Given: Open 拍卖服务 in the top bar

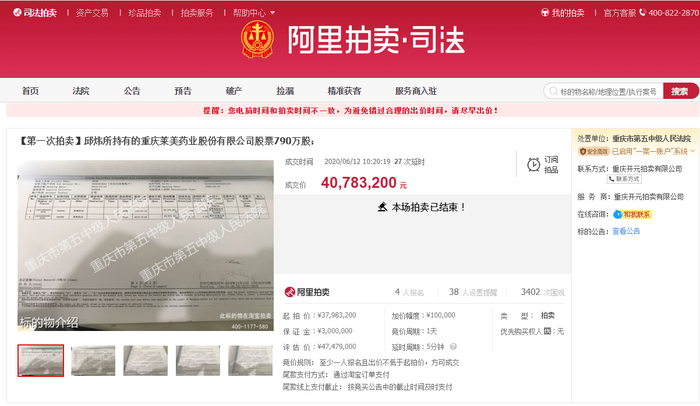Looking at the screenshot, I should [197, 13].
